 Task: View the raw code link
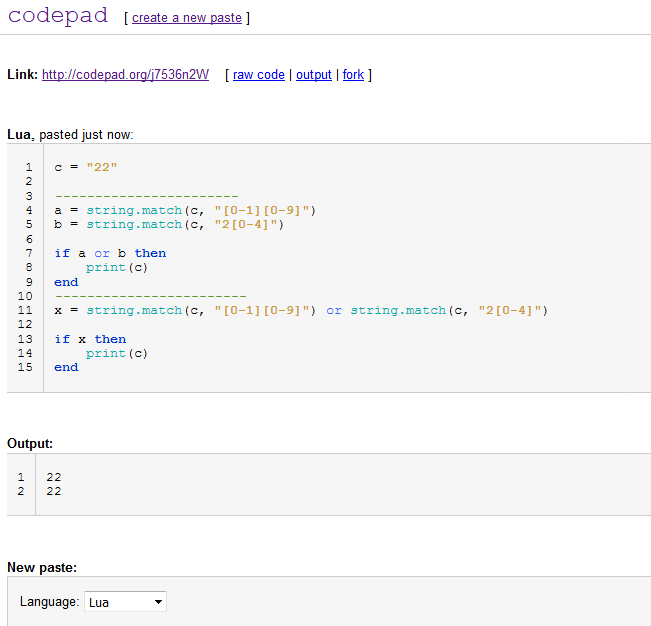[x=259, y=75]
